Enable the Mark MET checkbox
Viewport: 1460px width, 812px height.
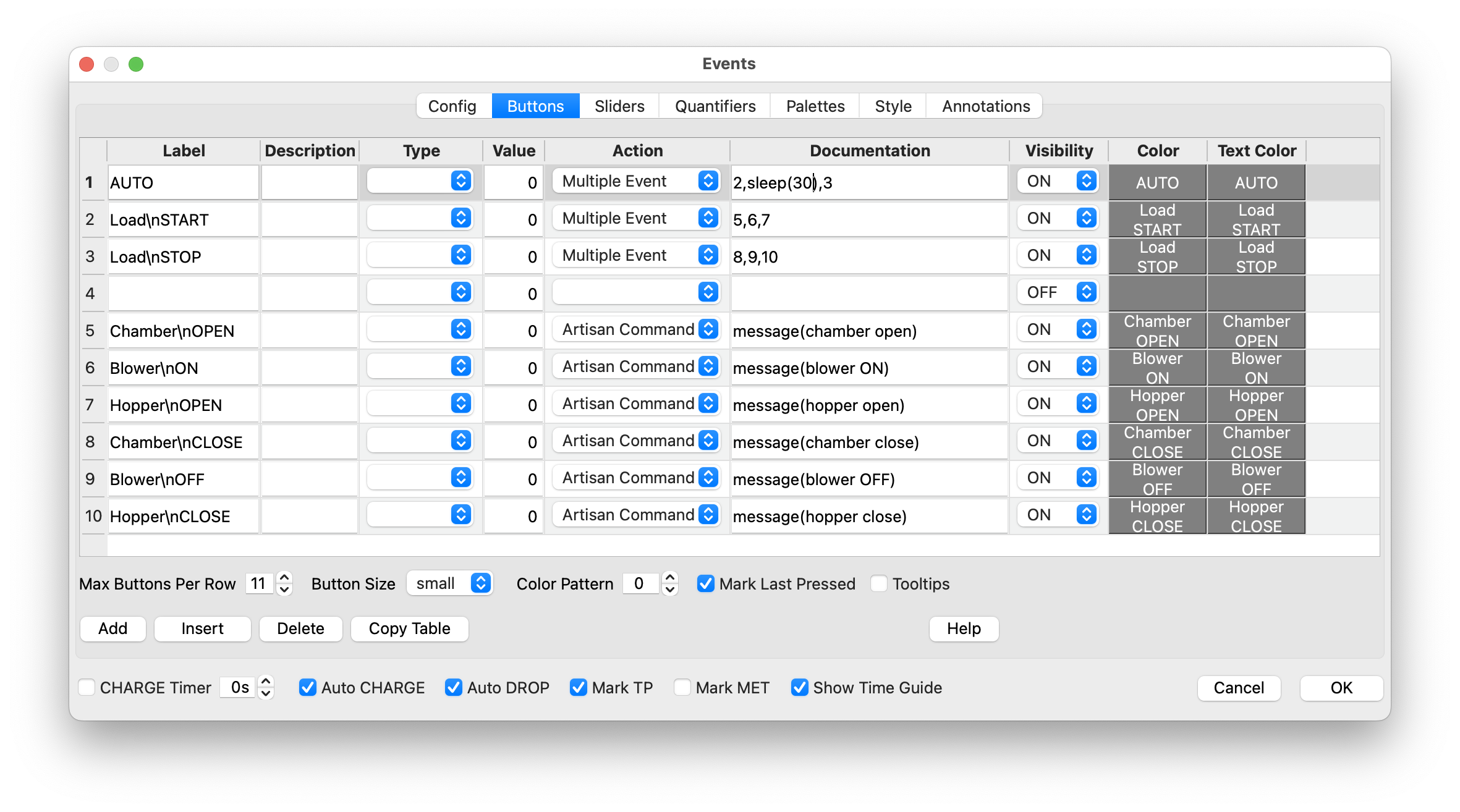[682, 687]
